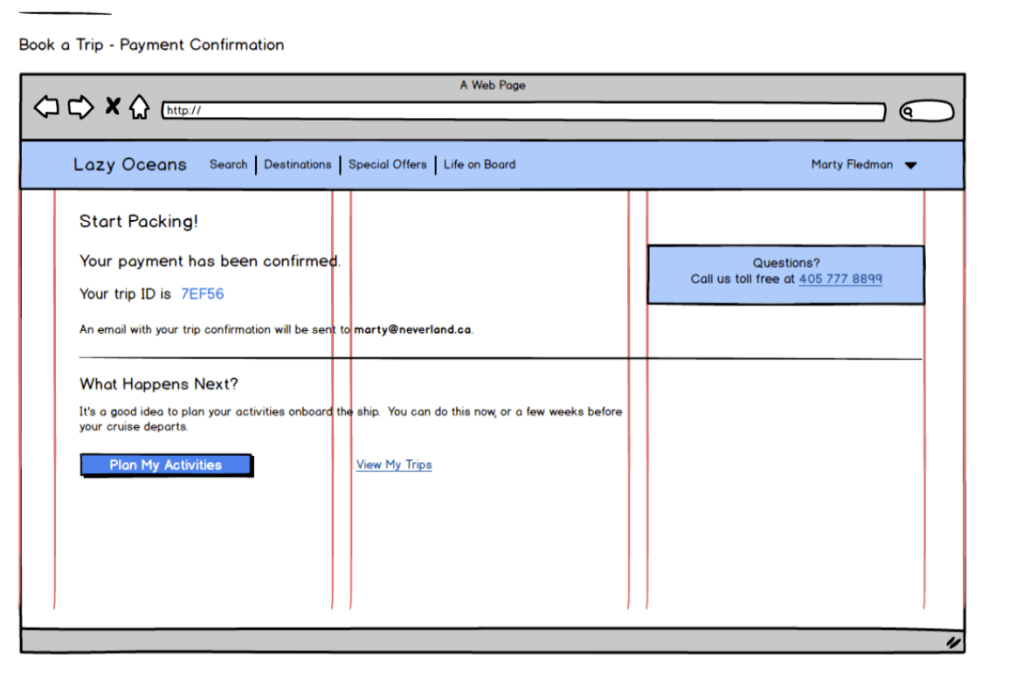Select Special Offers in the nav bar

387,165
